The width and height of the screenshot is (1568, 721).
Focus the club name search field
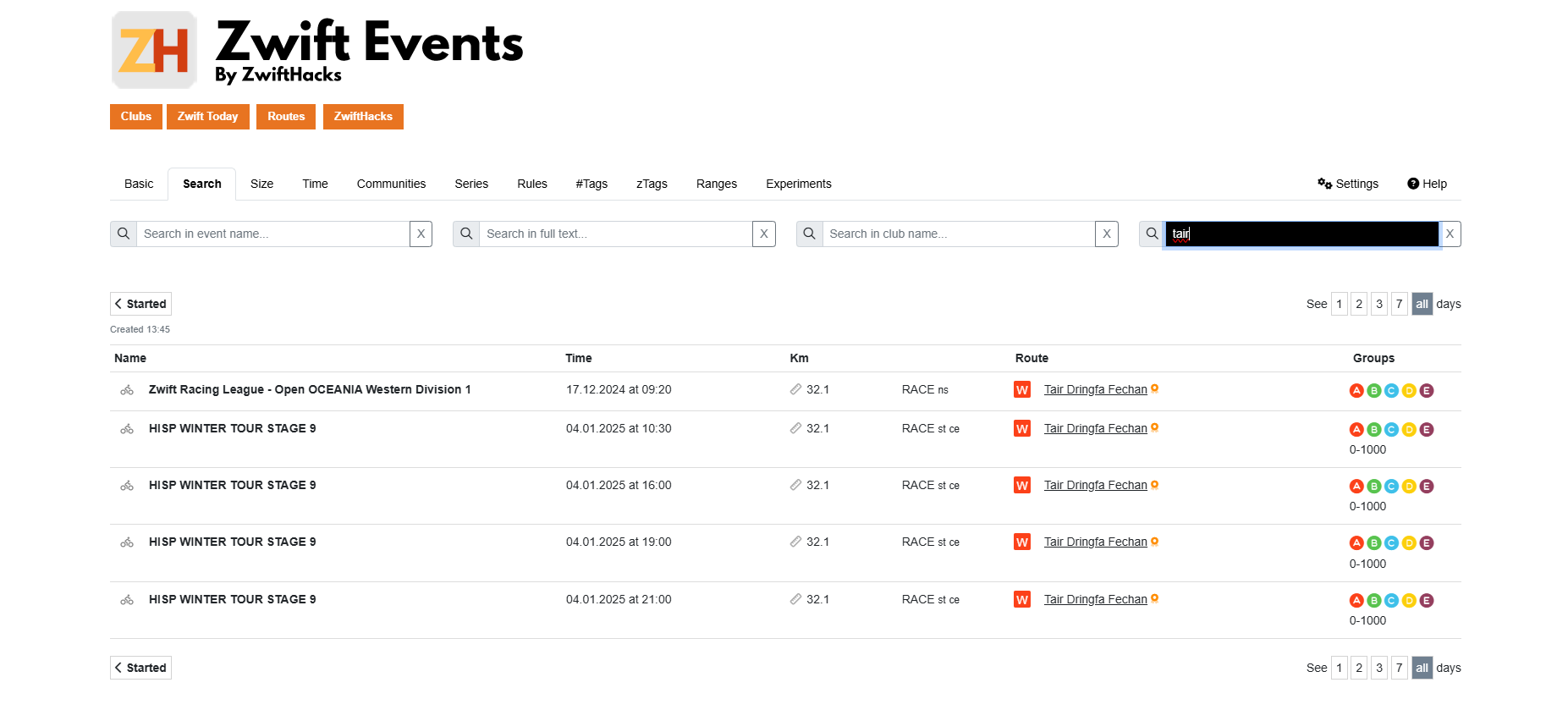coord(959,234)
